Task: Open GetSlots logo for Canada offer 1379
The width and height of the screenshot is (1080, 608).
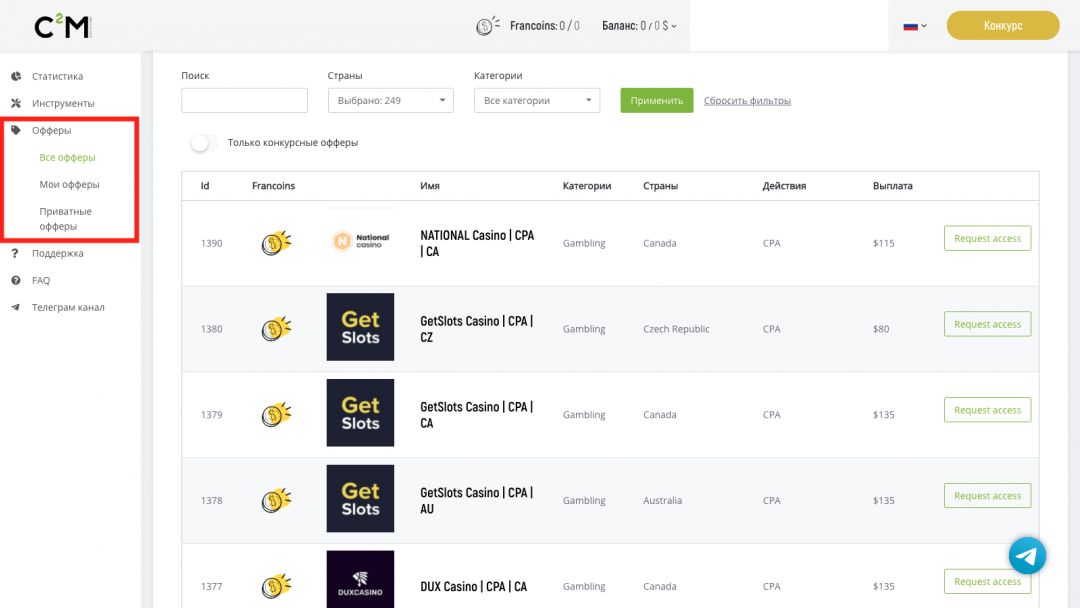Action: tap(360, 413)
